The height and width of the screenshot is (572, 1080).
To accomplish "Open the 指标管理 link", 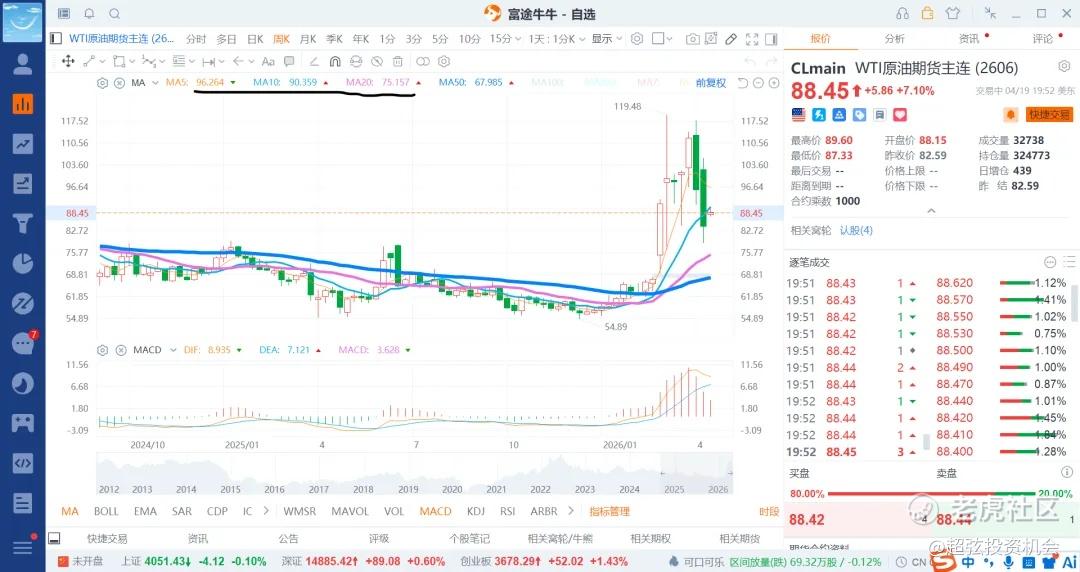I will click(x=610, y=511).
